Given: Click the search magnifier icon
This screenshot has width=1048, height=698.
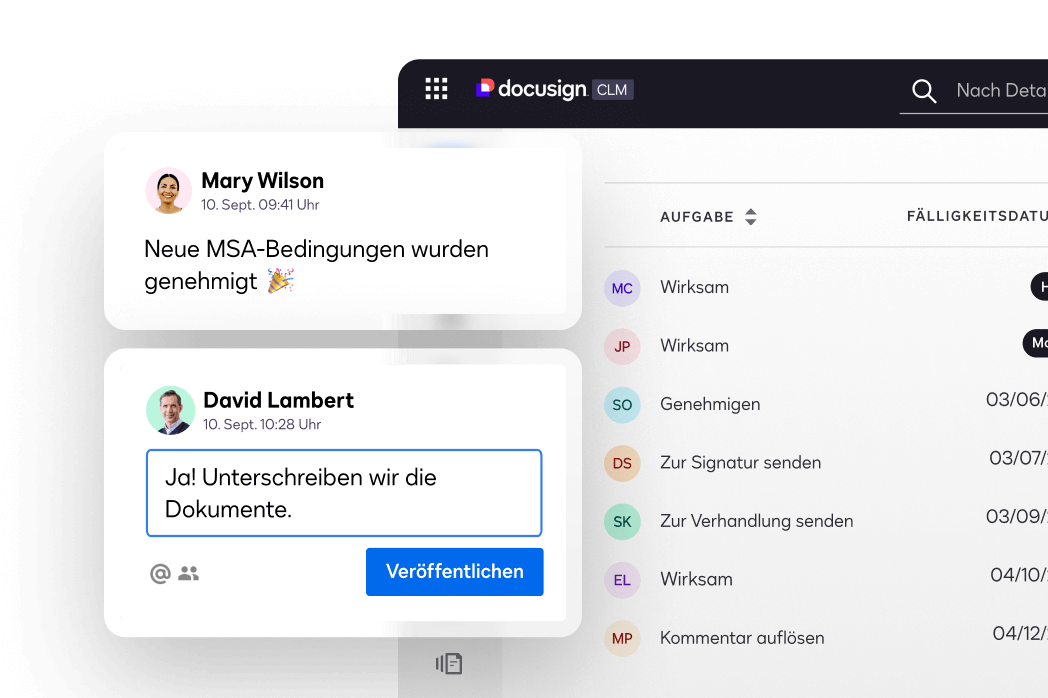Looking at the screenshot, I should [924, 91].
